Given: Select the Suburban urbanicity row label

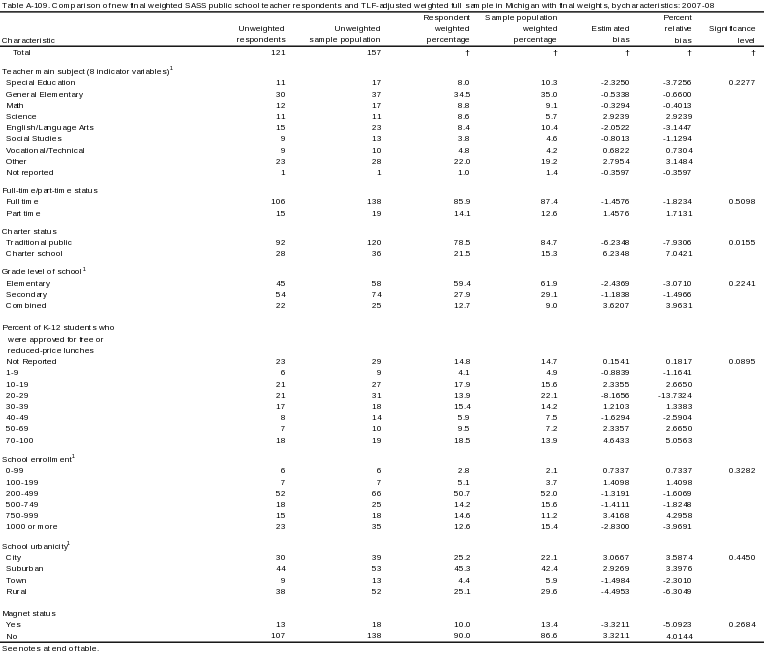Looking at the screenshot, I should [25, 569].
